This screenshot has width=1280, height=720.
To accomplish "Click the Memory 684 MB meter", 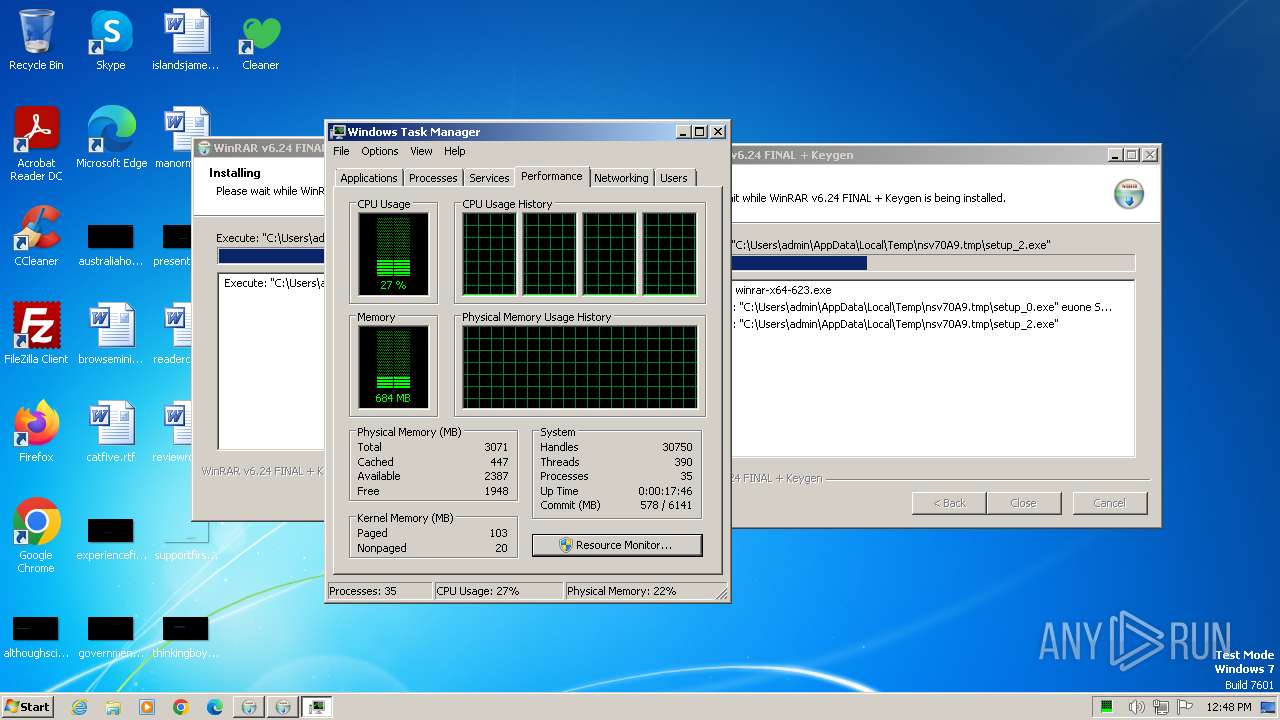I will click(x=393, y=367).
